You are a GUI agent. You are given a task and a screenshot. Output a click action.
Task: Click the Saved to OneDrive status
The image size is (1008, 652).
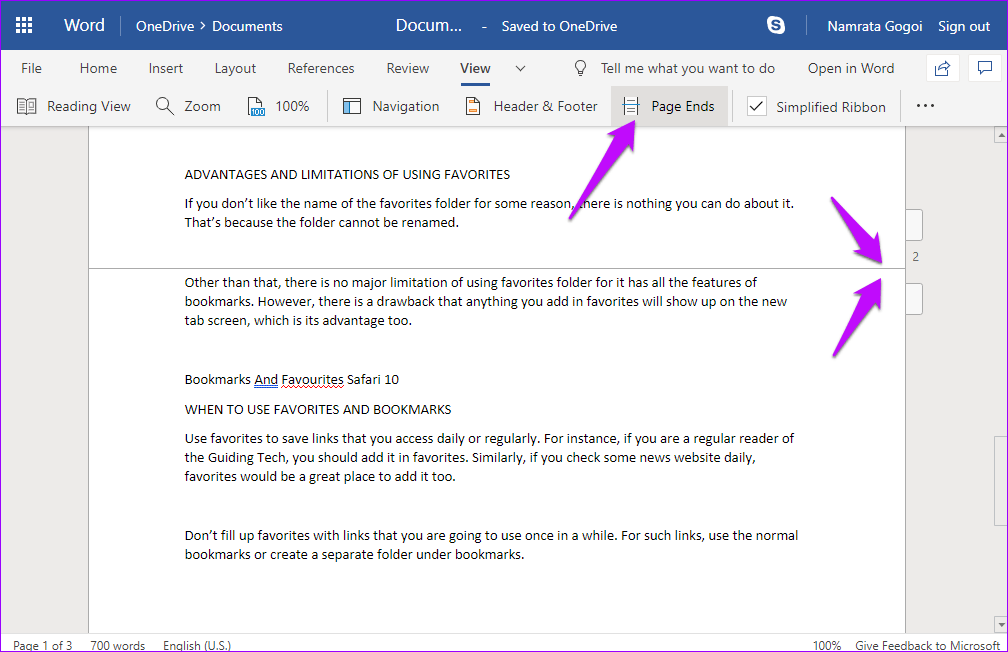click(559, 26)
